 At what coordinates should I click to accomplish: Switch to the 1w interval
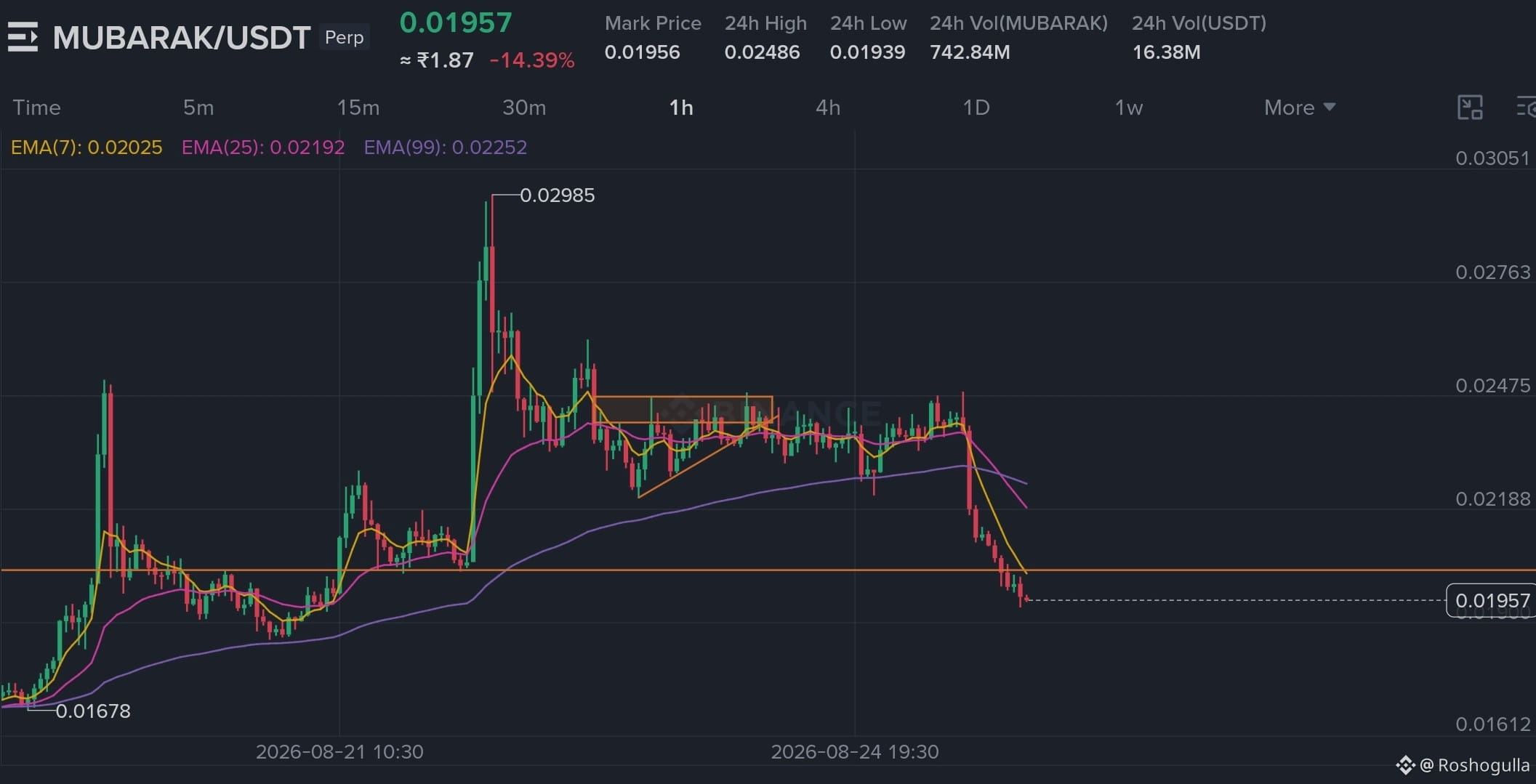pyautogui.click(x=1129, y=108)
